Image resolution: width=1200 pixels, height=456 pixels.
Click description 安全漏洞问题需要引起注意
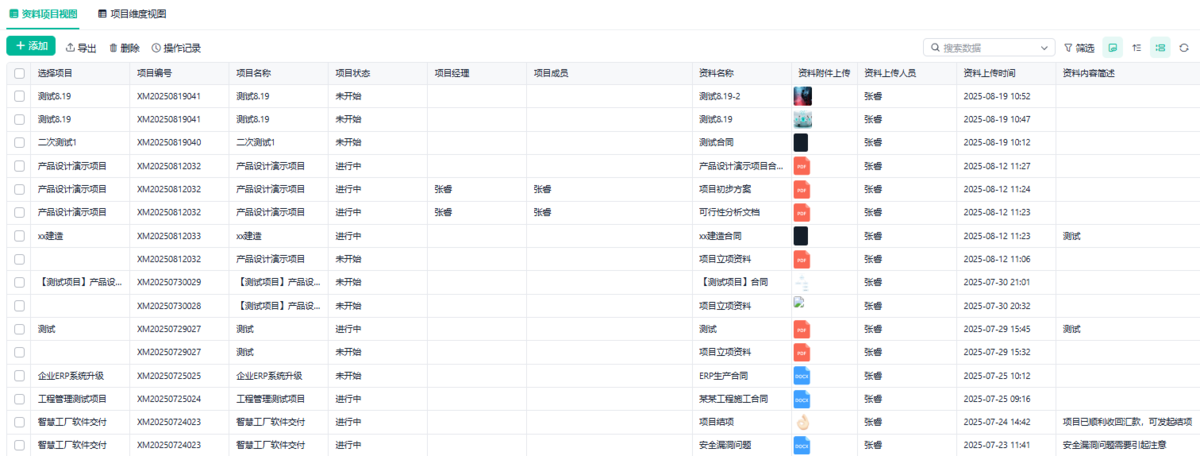[x=1114, y=445]
